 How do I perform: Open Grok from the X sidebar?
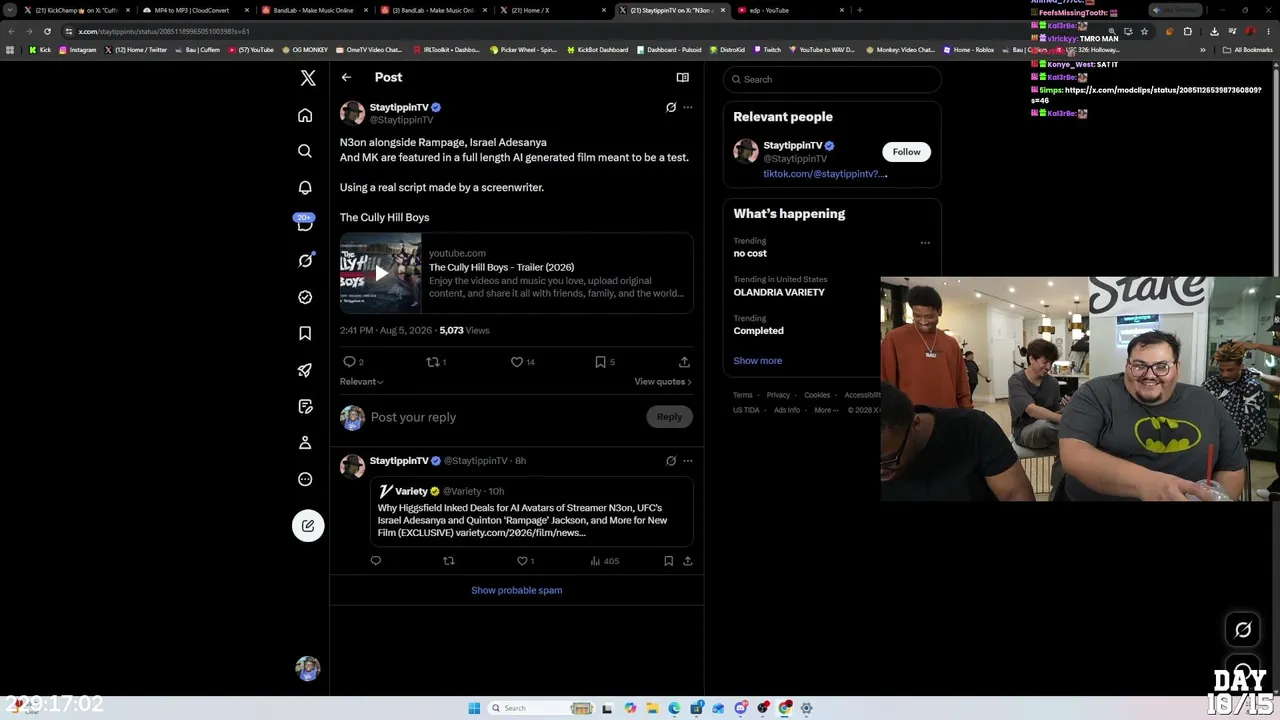[x=305, y=261]
